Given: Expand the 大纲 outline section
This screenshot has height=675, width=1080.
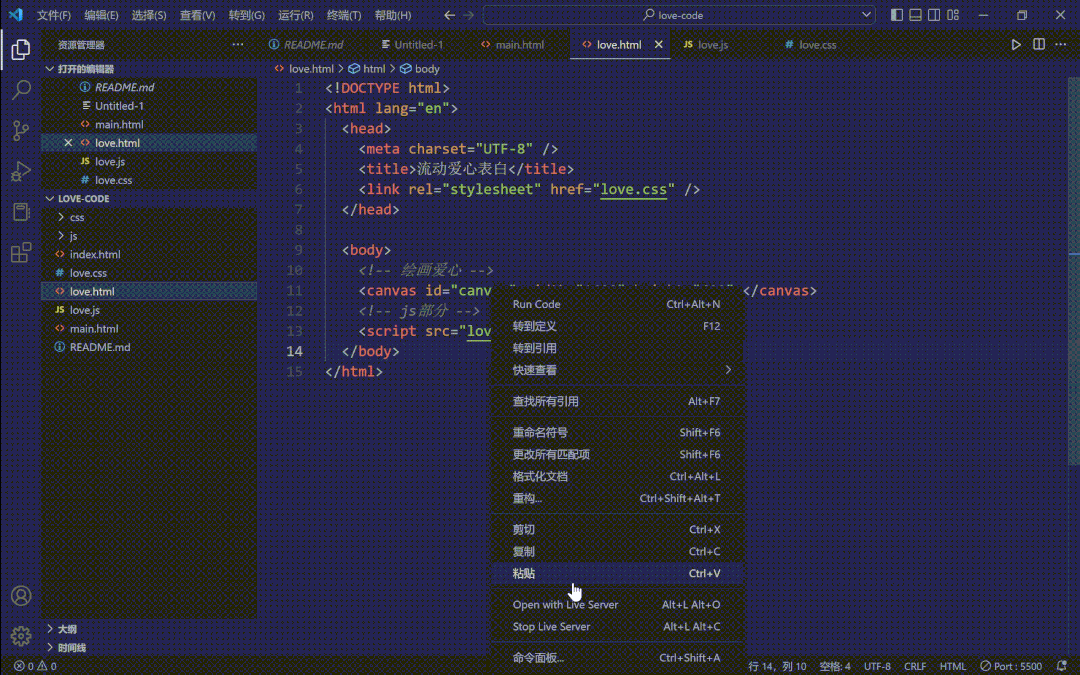Looking at the screenshot, I should pos(50,629).
